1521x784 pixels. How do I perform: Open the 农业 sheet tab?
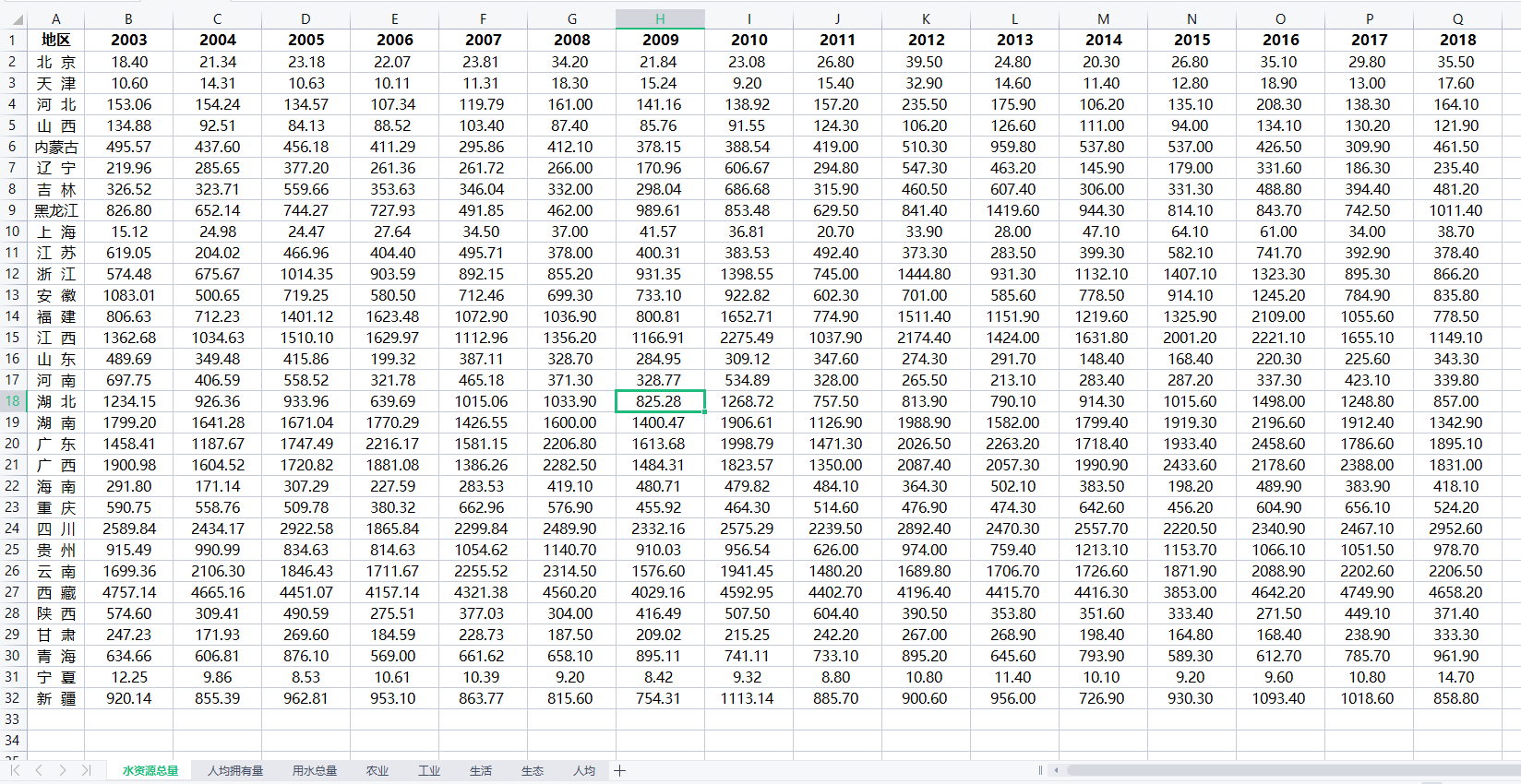click(x=377, y=771)
